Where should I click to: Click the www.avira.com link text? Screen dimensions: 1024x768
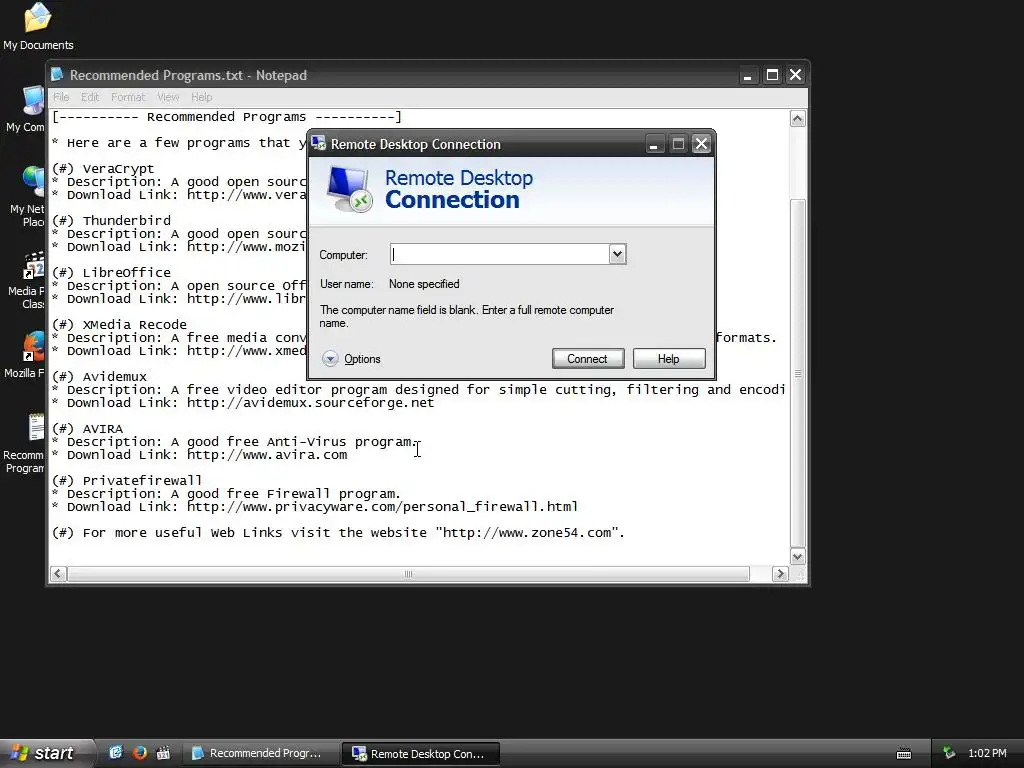(x=267, y=455)
